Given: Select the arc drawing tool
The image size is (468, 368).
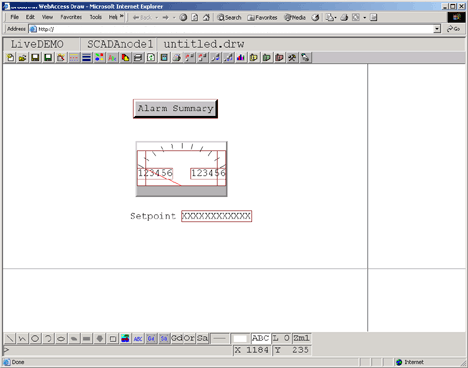Looking at the screenshot, I should (48, 339).
